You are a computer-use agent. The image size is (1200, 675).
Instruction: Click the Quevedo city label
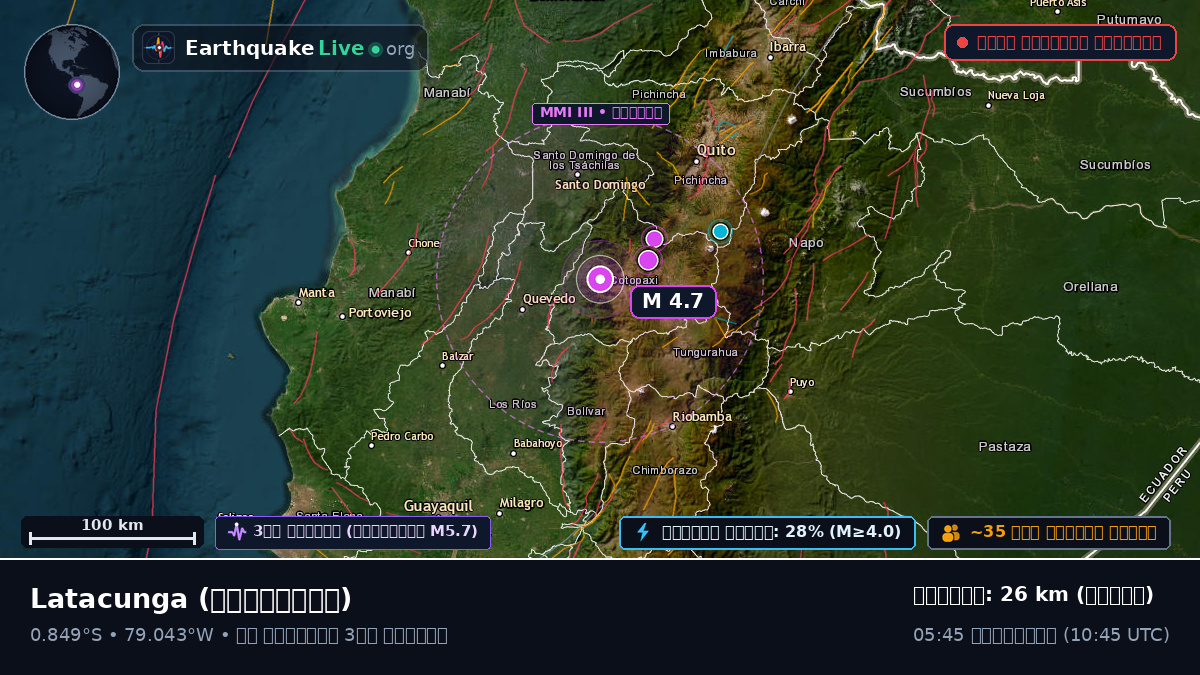click(549, 299)
